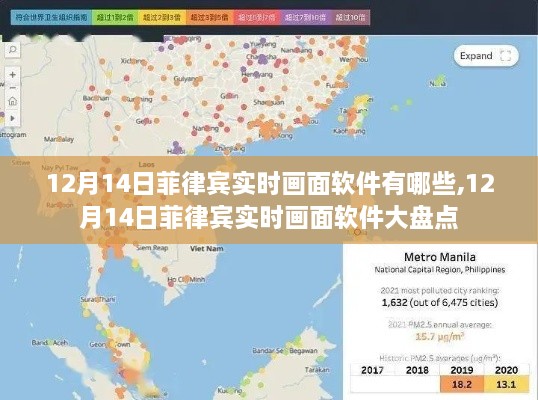Zoom out with the minus button

(12, 88)
